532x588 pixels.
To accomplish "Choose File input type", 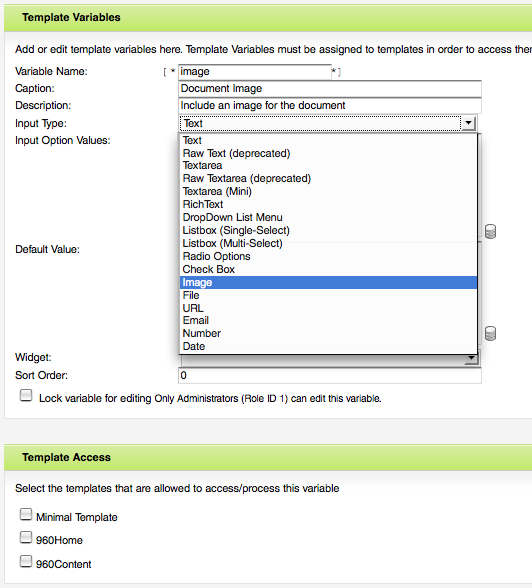I will tap(328, 295).
